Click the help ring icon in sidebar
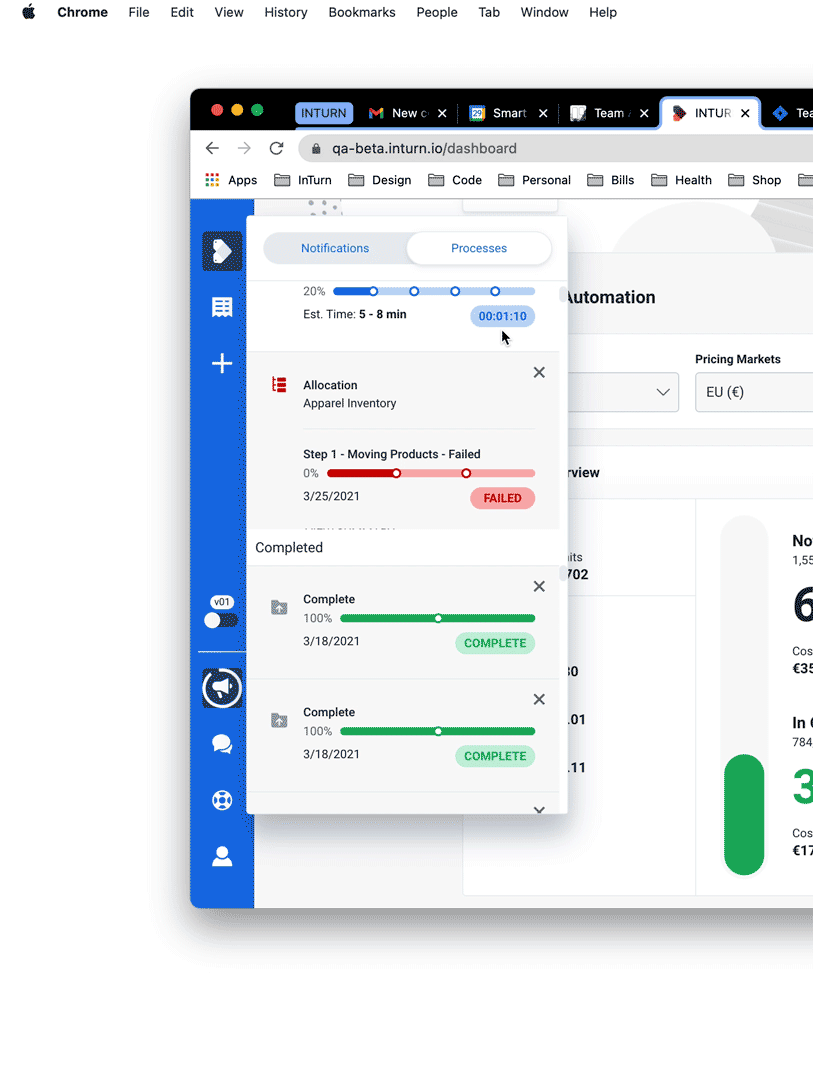This screenshot has width=813, height=1080. click(221, 800)
